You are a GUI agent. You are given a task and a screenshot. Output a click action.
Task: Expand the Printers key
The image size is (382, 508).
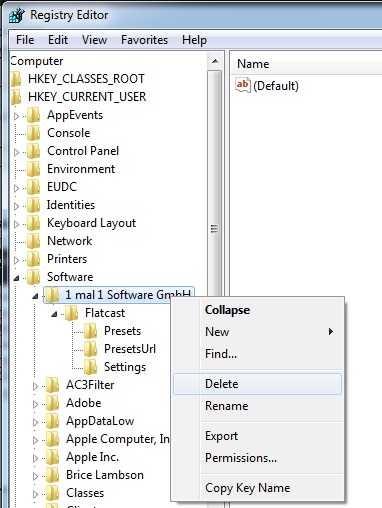coord(16,260)
